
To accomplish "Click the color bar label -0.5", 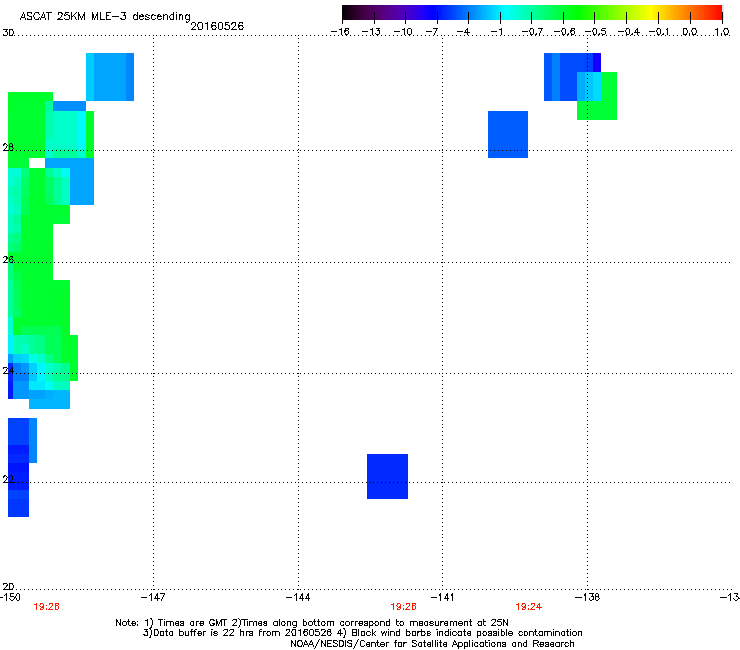I will coord(596,32).
